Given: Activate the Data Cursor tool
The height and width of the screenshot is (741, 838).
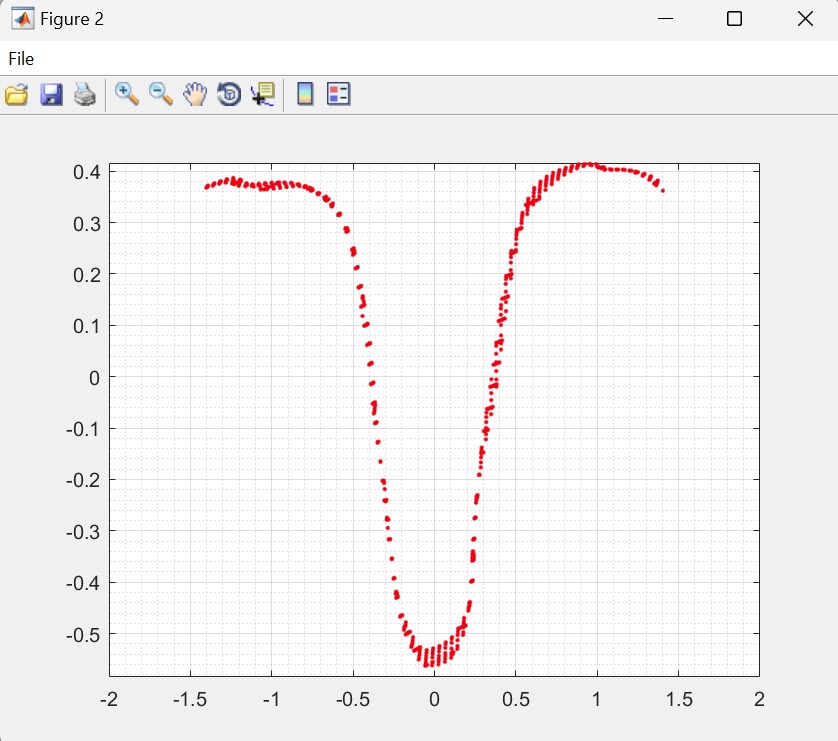Looking at the screenshot, I should coord(263,95).
